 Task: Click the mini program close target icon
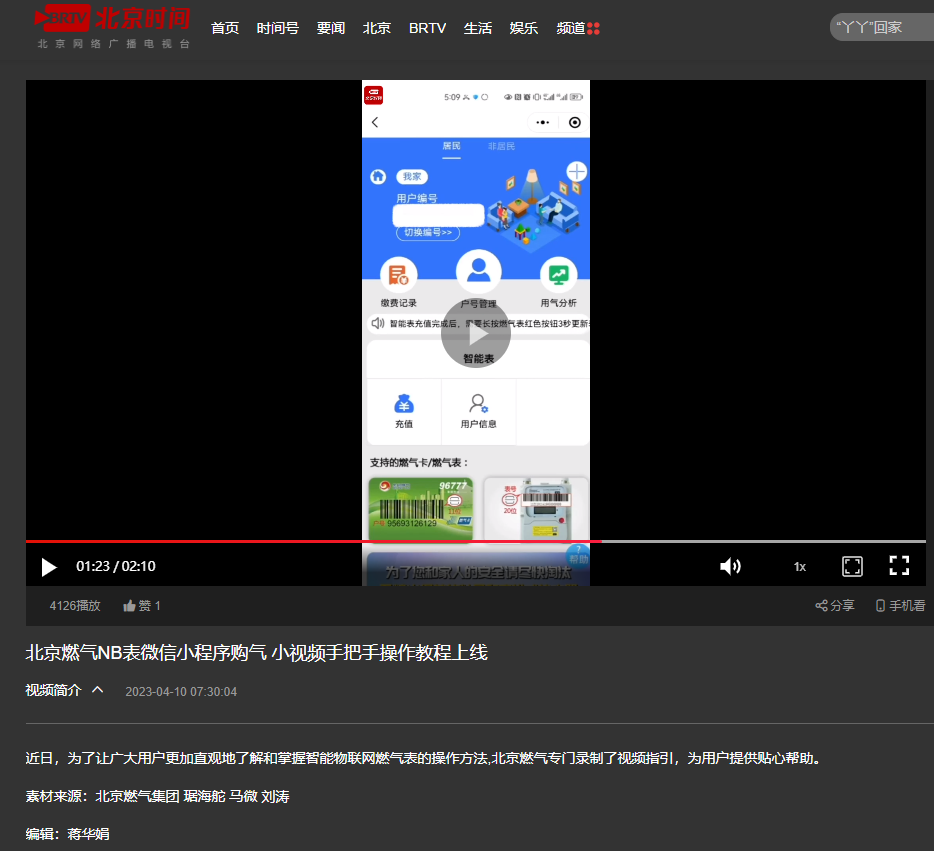pyautogui.click(x=574, y=122)
